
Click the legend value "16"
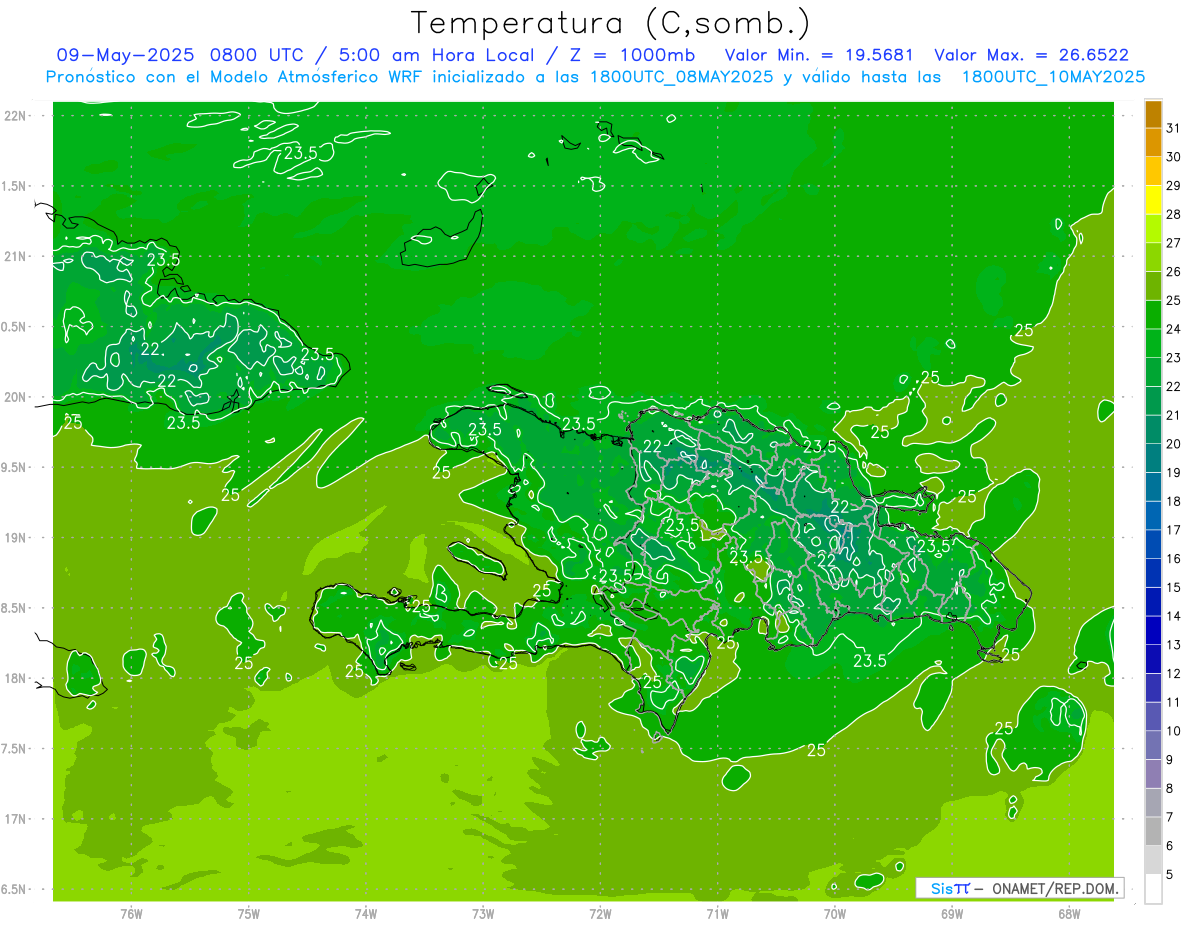click(x=1174, y=559)
